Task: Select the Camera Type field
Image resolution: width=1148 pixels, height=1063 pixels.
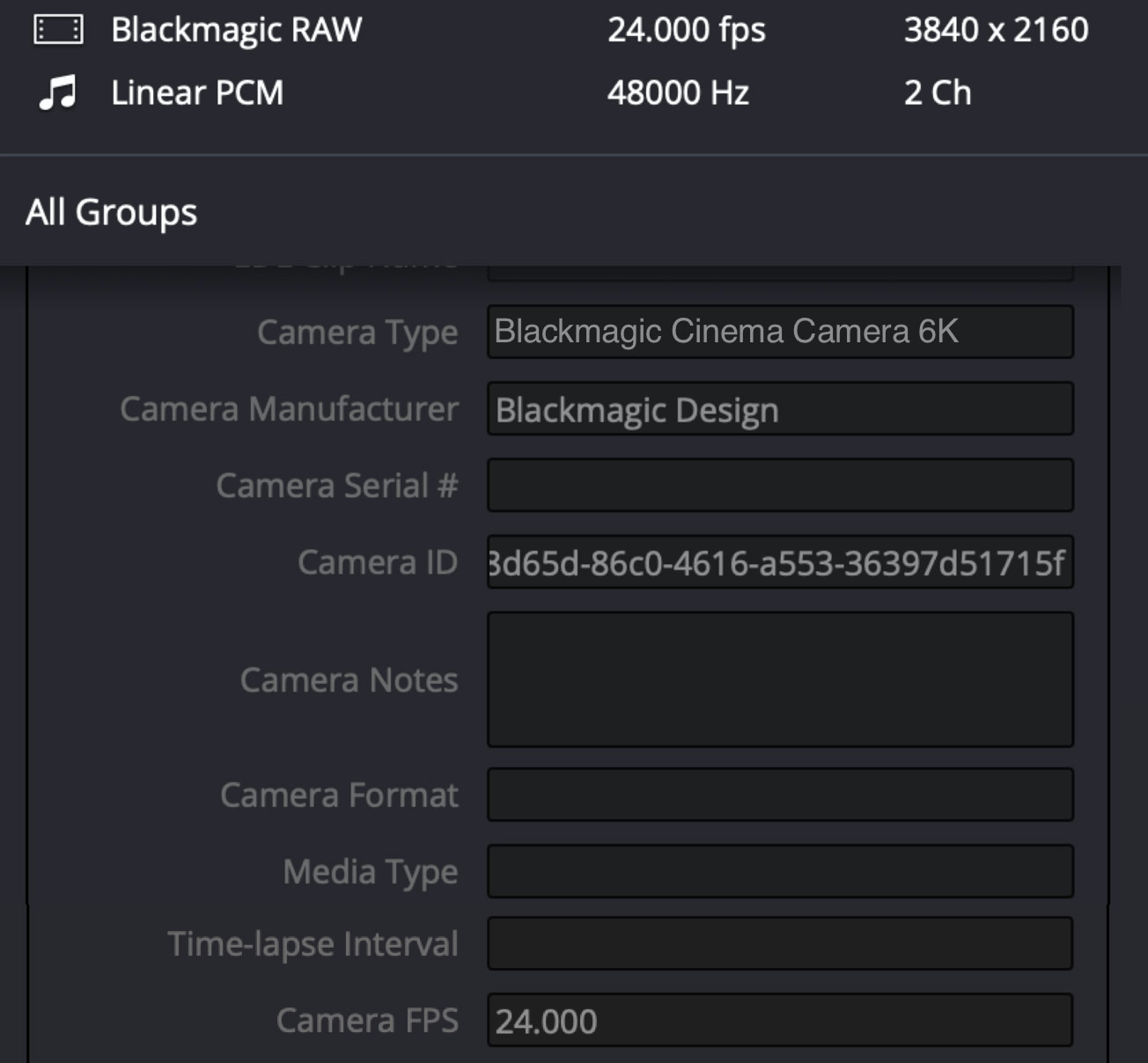Action: pos(780,332)
